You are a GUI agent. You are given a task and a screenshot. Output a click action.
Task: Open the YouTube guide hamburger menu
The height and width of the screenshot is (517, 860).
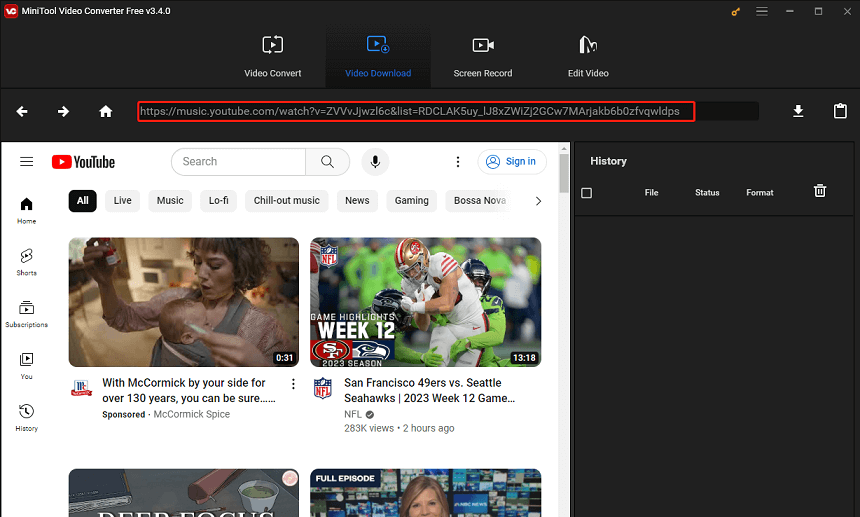point(26,162)
